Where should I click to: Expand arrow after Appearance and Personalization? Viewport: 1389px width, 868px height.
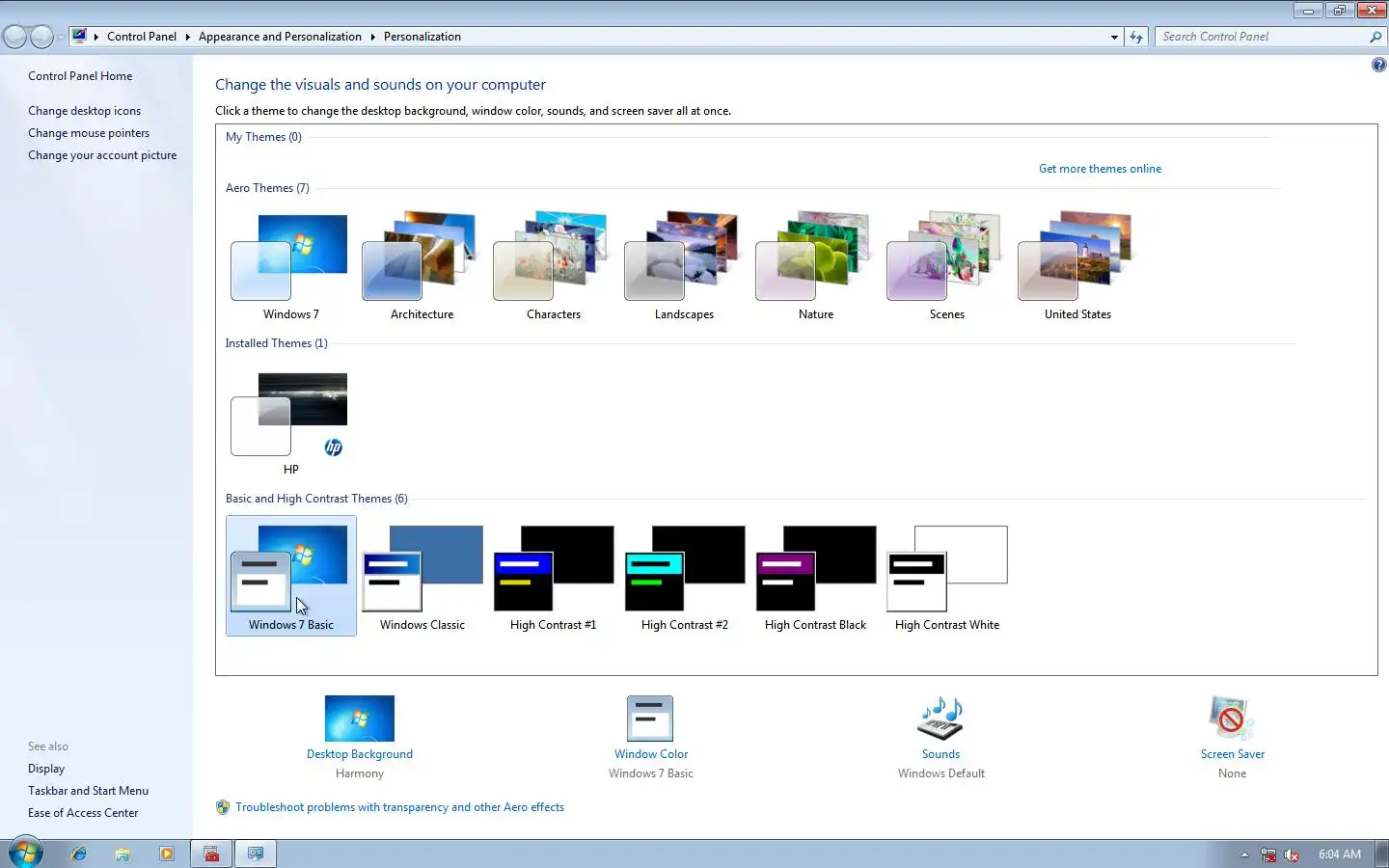[372, 37]
